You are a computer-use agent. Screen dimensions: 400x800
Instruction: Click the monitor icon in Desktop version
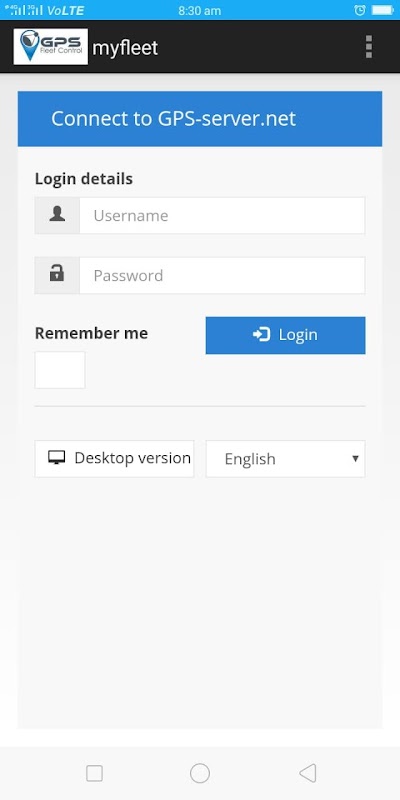click(57, 458)
